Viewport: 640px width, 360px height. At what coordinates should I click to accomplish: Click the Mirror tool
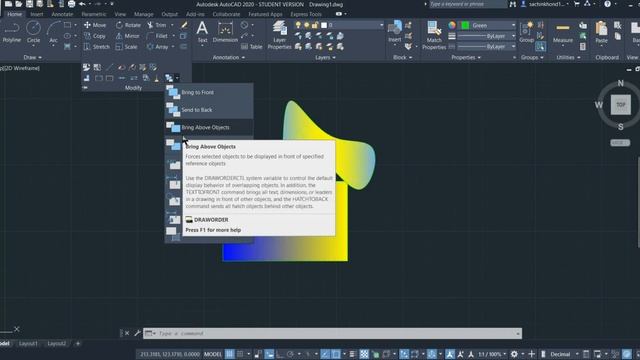click(127, 36)
